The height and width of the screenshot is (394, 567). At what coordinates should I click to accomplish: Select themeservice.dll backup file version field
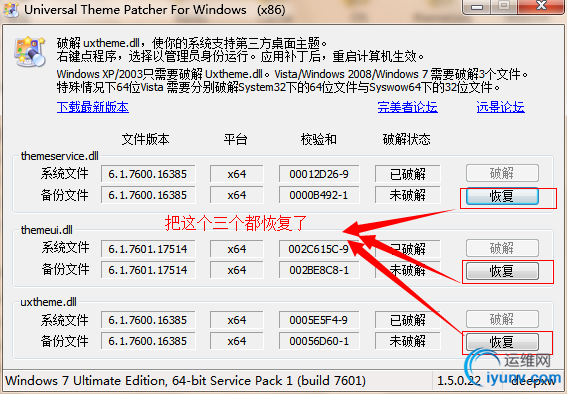(x=148, y=195)
